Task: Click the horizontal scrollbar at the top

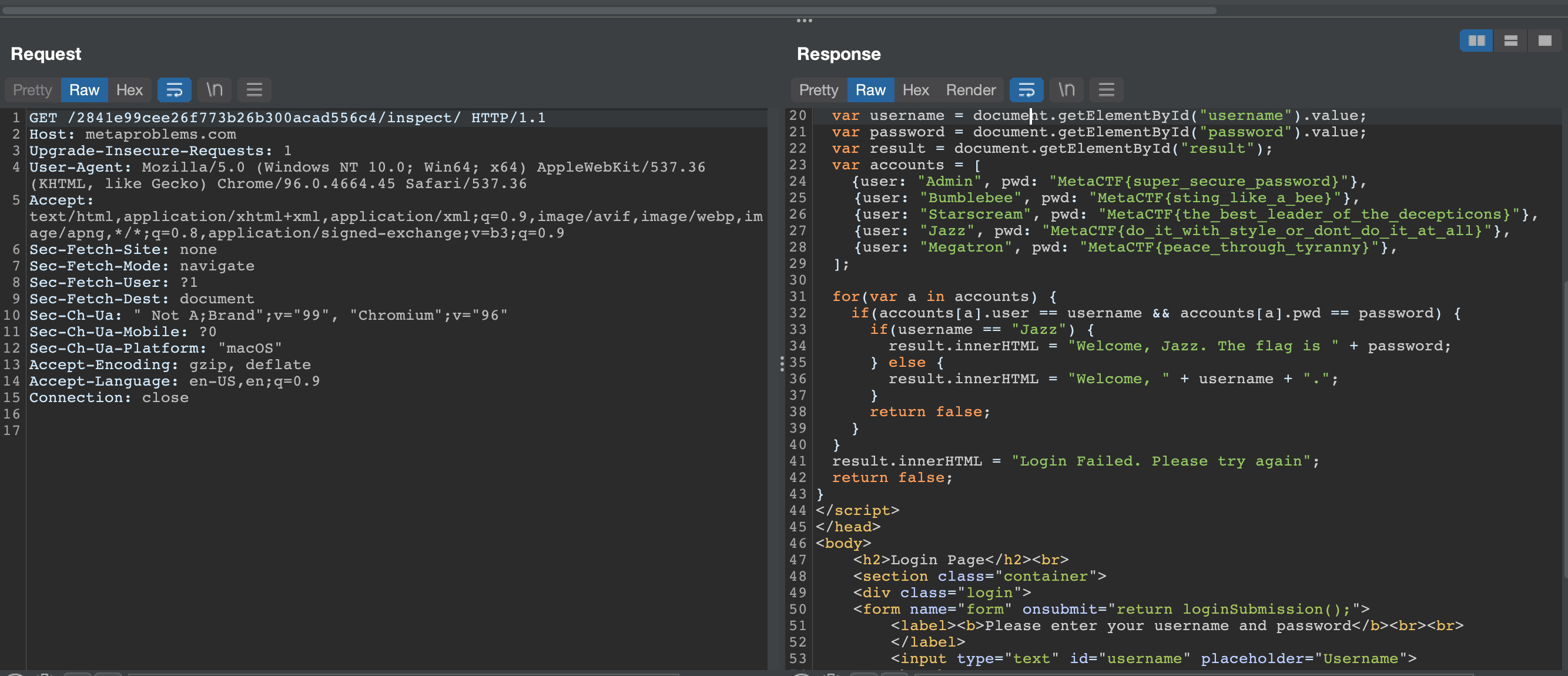Action: click(609, 11)
